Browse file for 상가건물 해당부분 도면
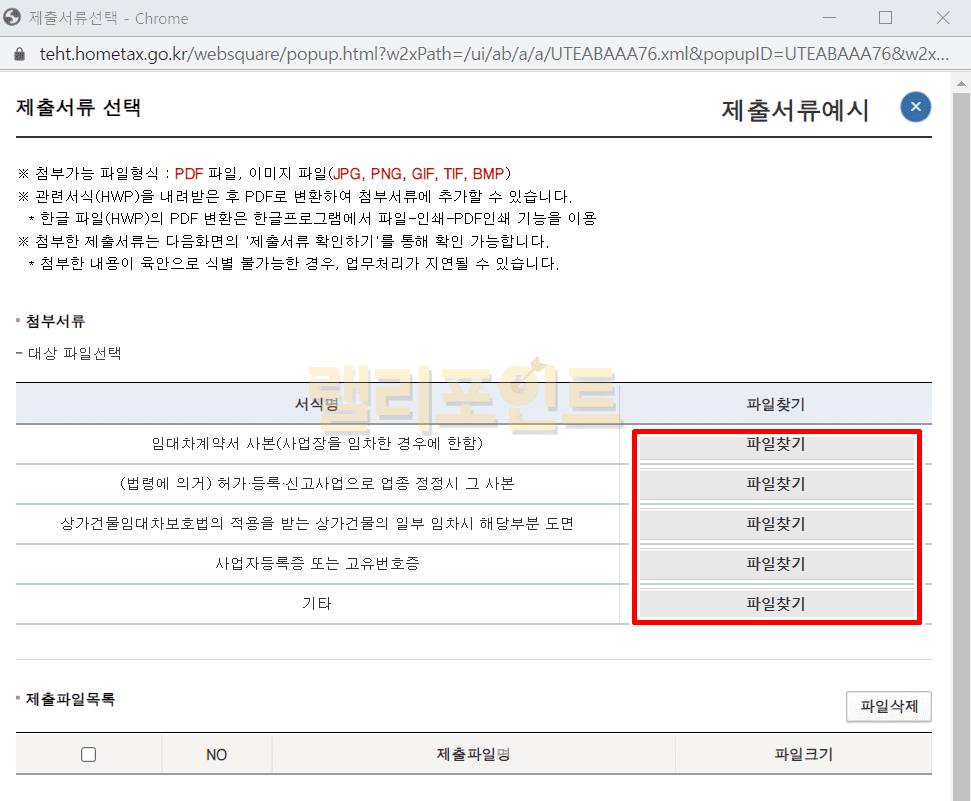 (x=776, y=525)
